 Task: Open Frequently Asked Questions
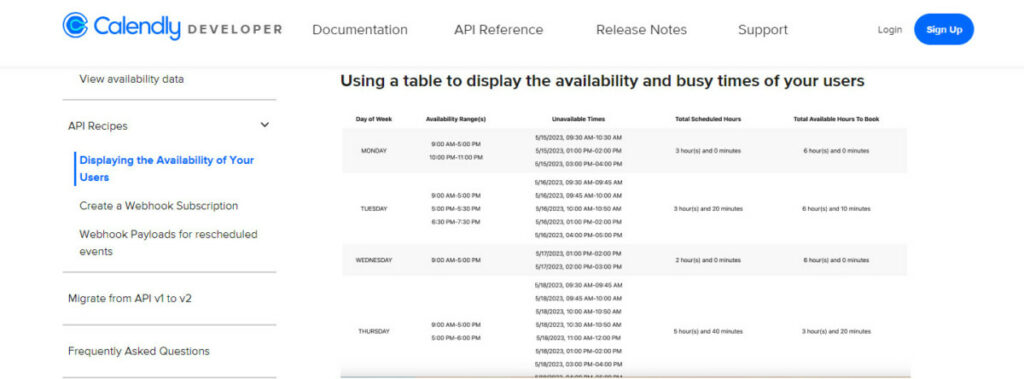(x=138, y=351)
